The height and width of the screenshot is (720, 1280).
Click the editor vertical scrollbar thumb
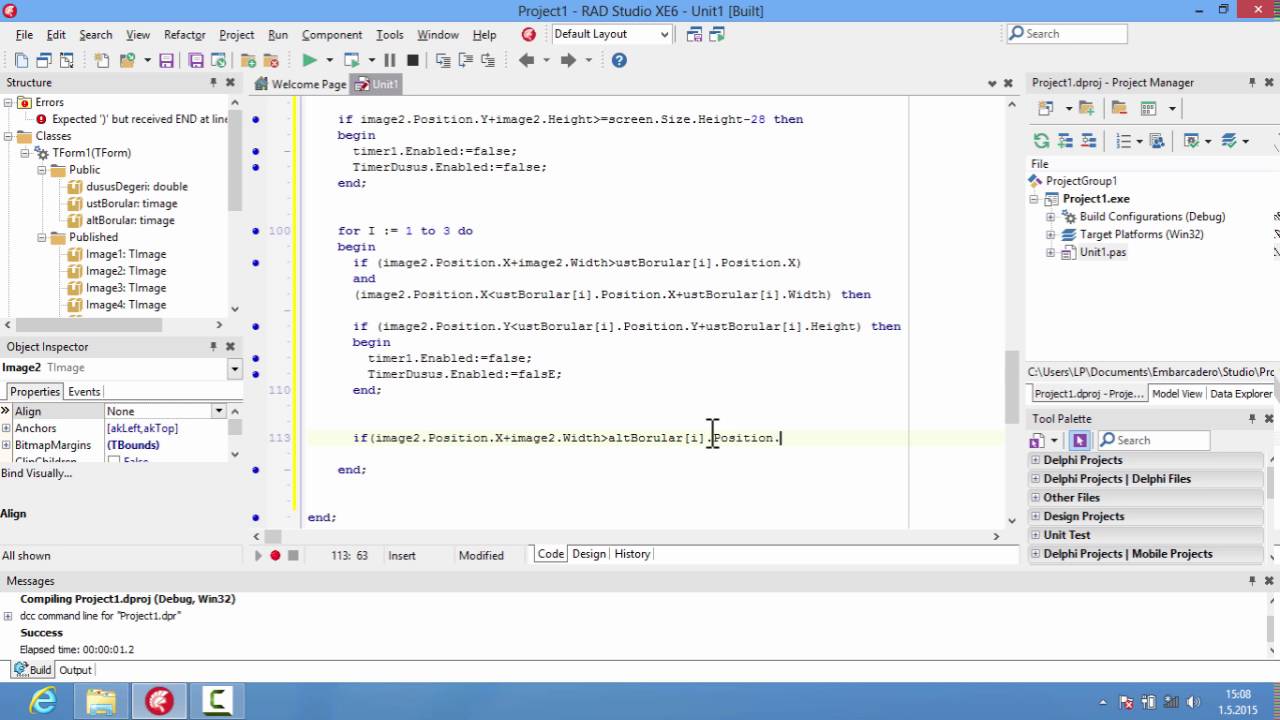point(1012,386)
